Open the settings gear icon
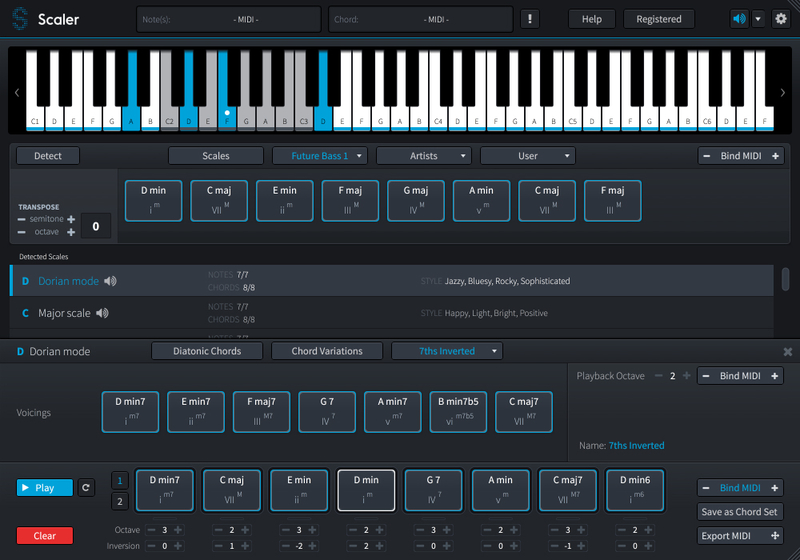Viewport: 800px width, 560px height. (781, 19)
